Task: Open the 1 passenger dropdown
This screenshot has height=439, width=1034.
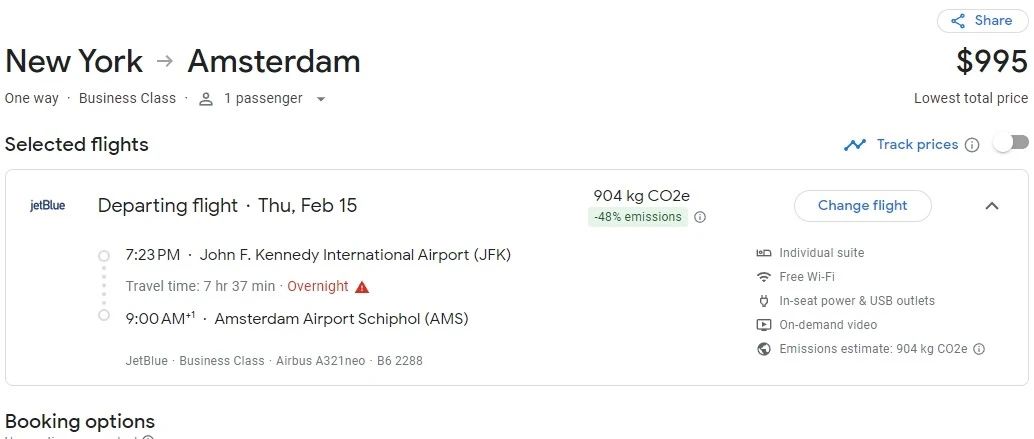Action: (263, 99)
